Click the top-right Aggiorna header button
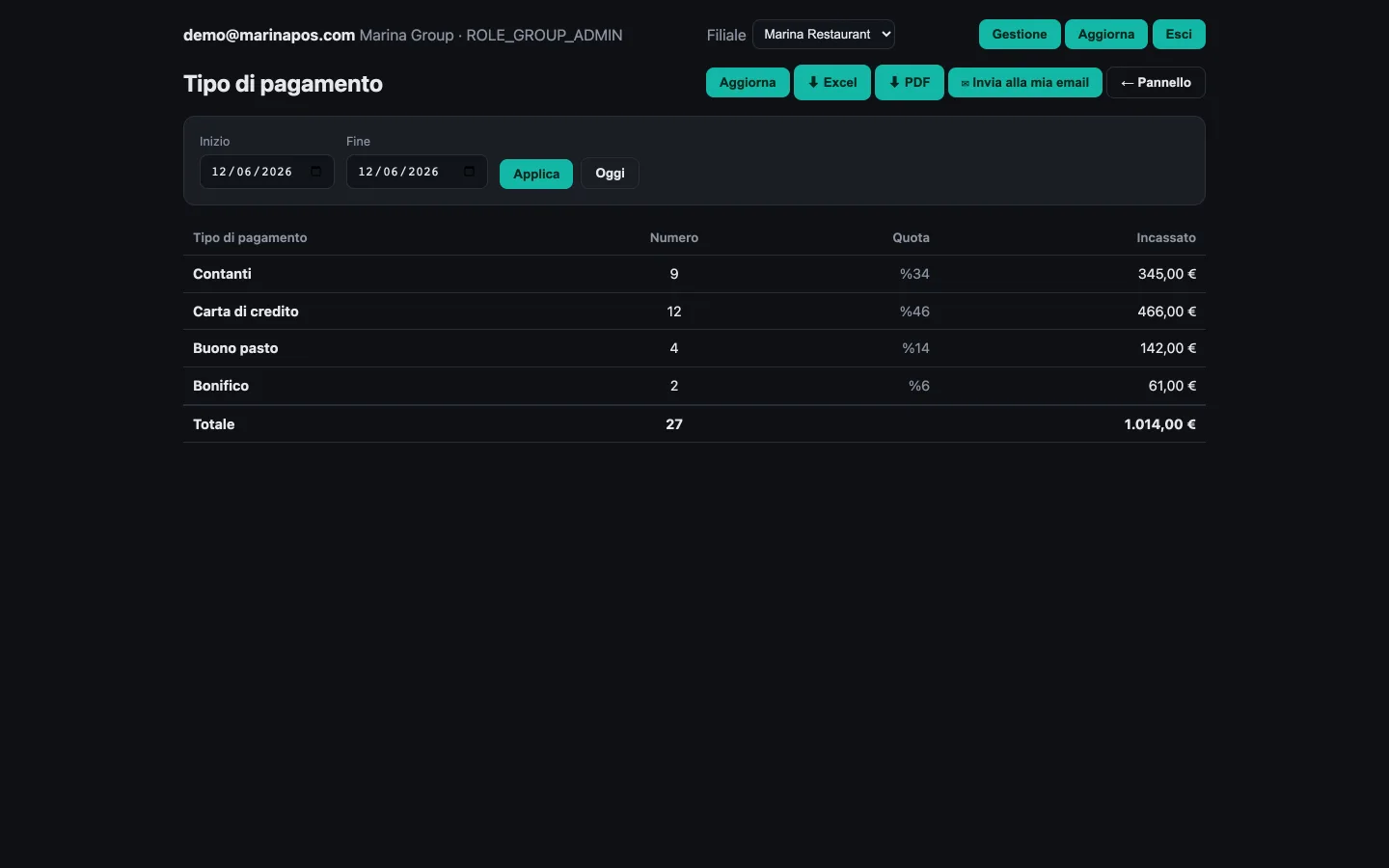The width and height of the screenshot is (1389, 868). tap(1106, 34)
